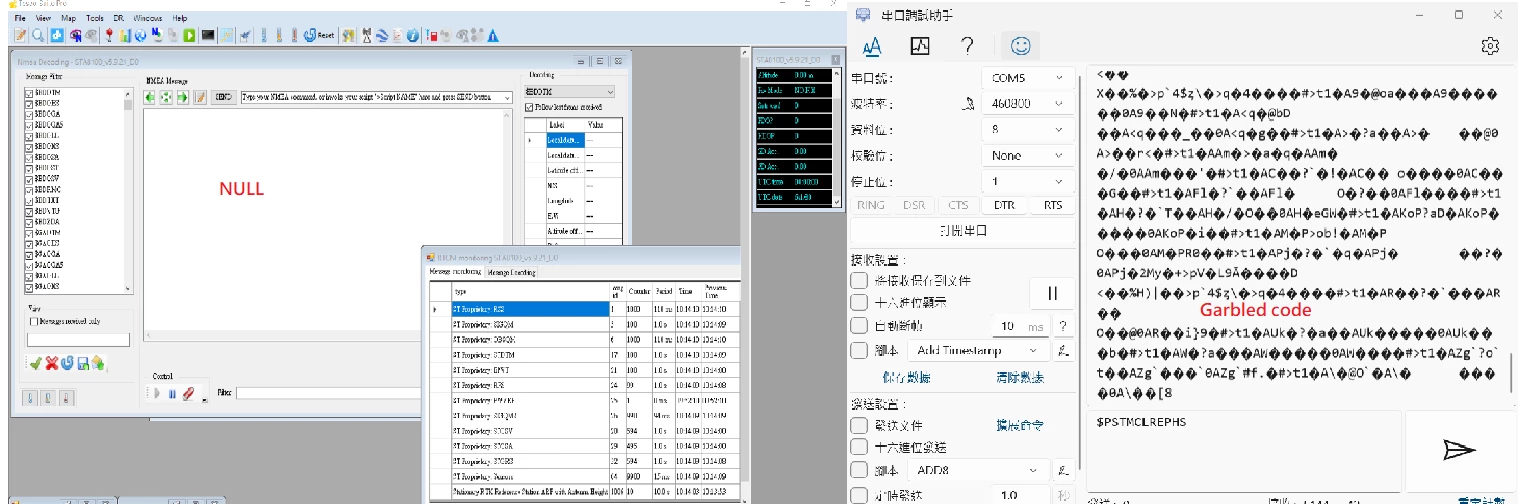The image size is (1518, 504).
Task: Enable 自動斷幀 checkbox
Action: (x=858, y=326)
